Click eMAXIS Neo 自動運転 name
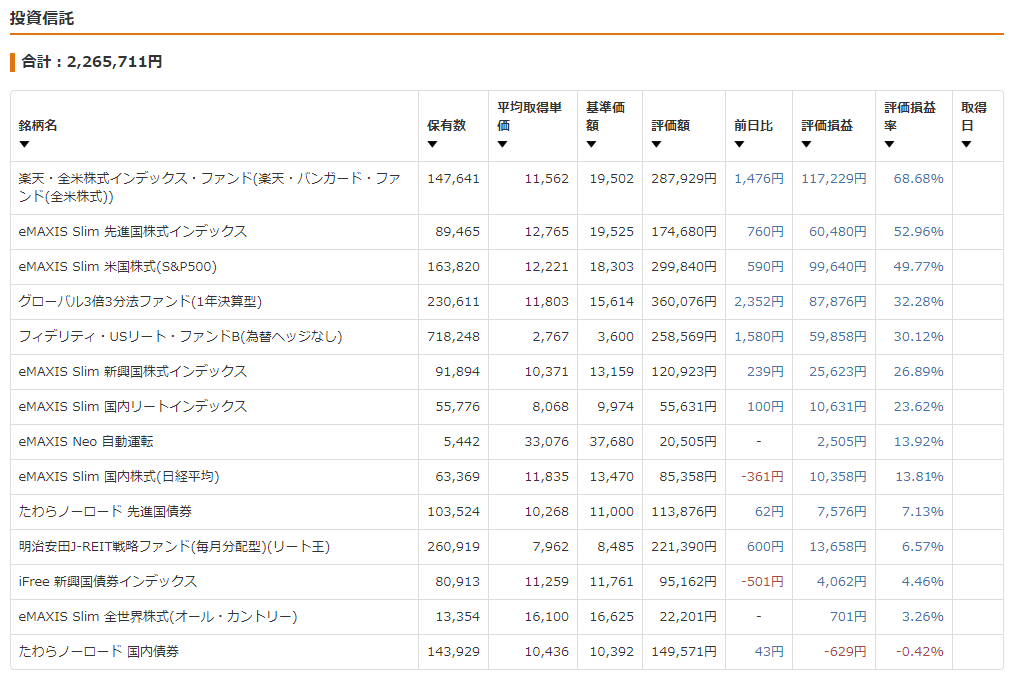 coord(85,442)
